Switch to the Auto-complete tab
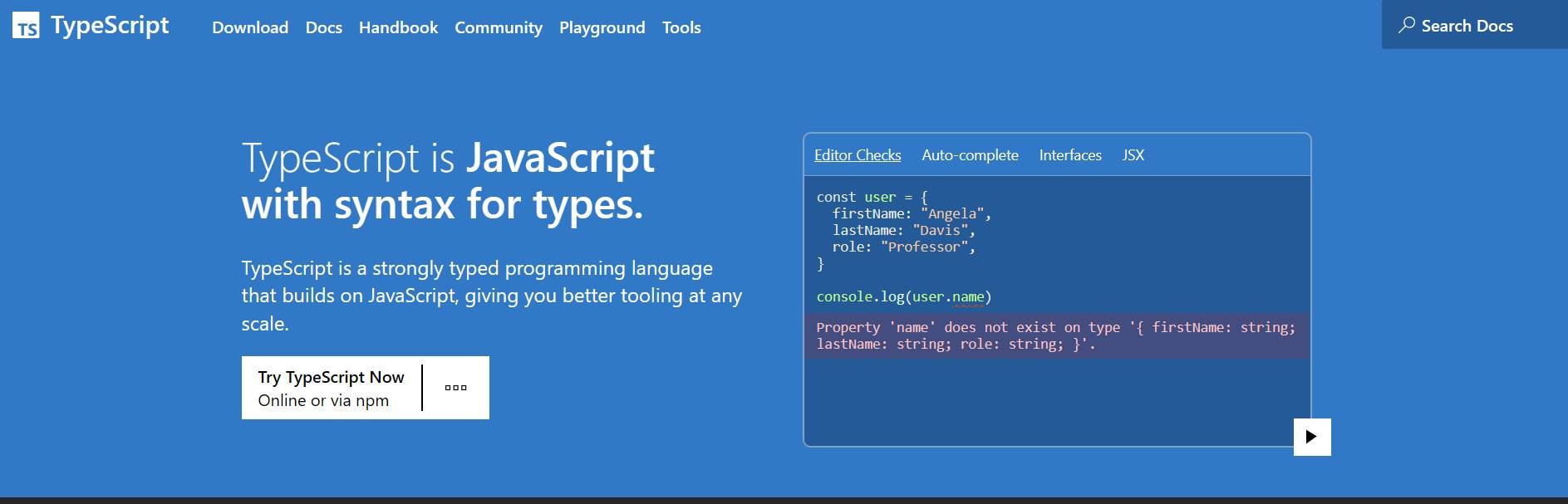 (x=970, y=155)
